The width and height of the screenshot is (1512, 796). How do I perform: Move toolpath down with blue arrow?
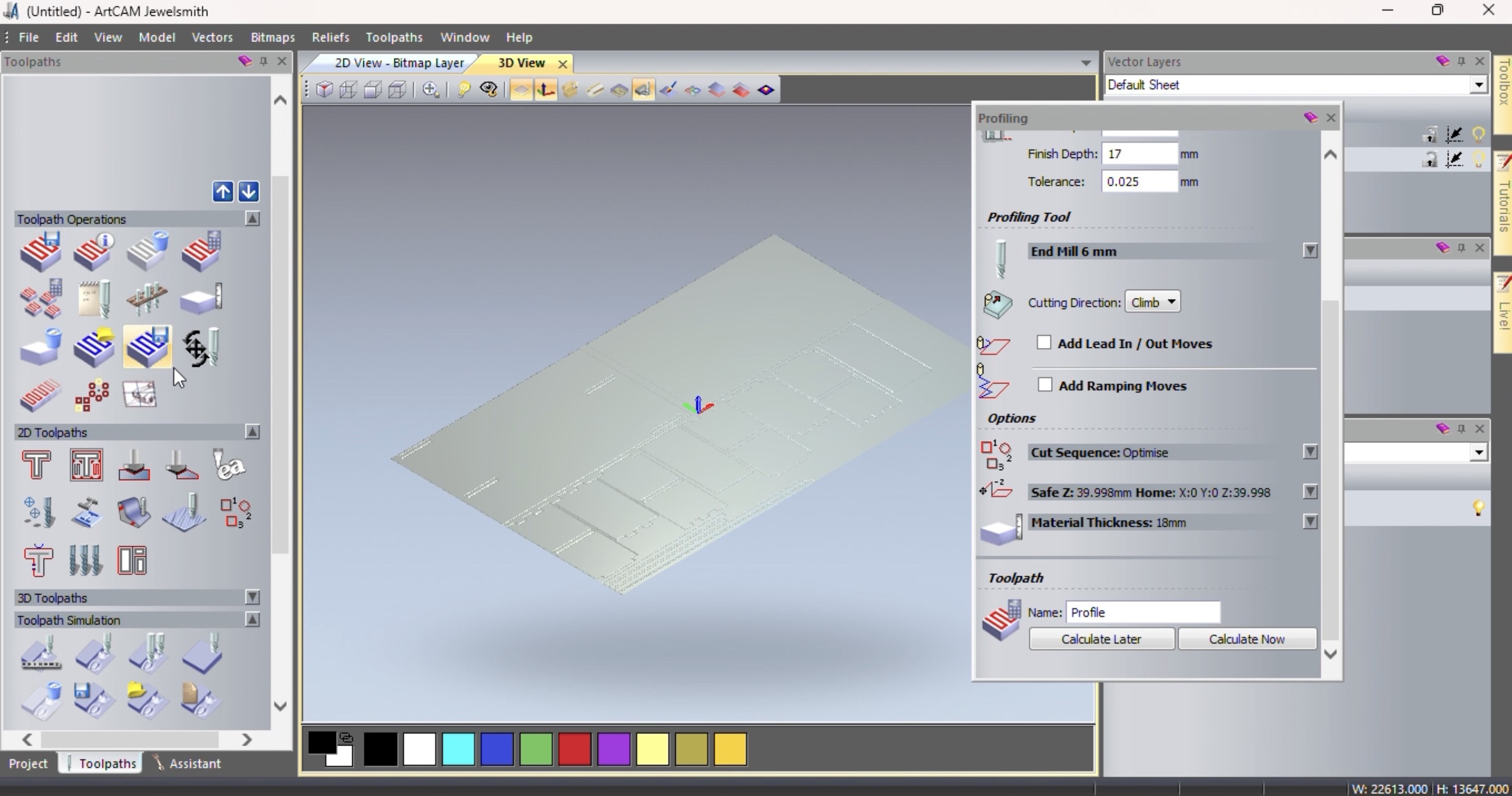pyautogui.click(x=248, y=191)
